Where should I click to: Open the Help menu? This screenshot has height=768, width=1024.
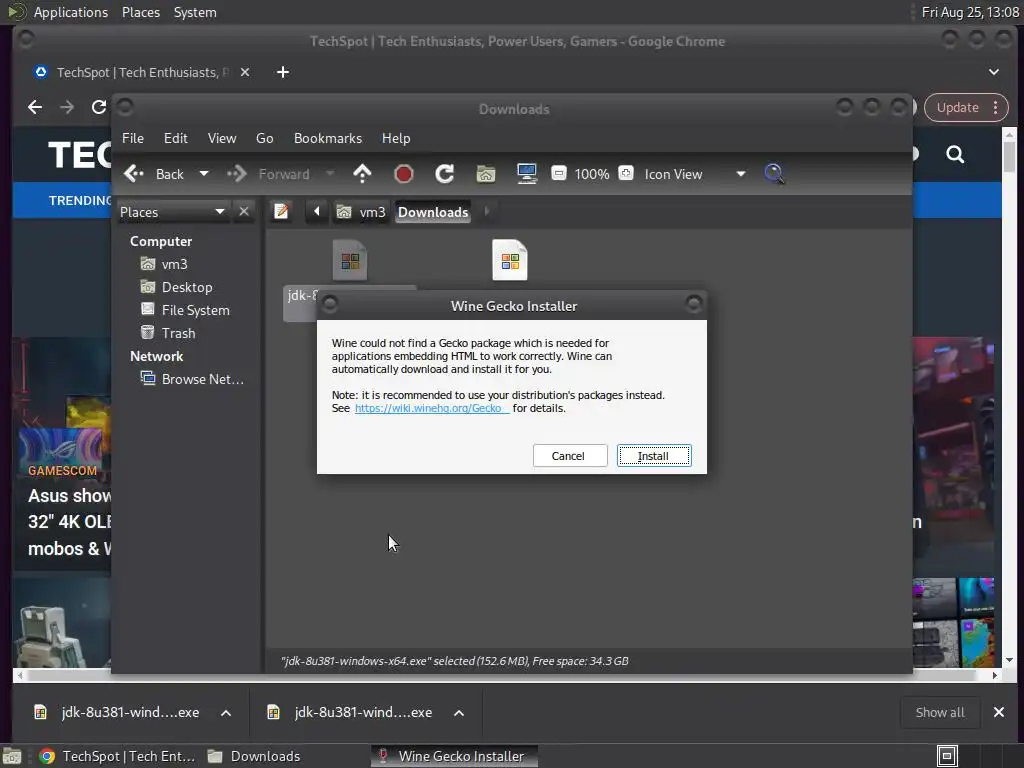396,138
